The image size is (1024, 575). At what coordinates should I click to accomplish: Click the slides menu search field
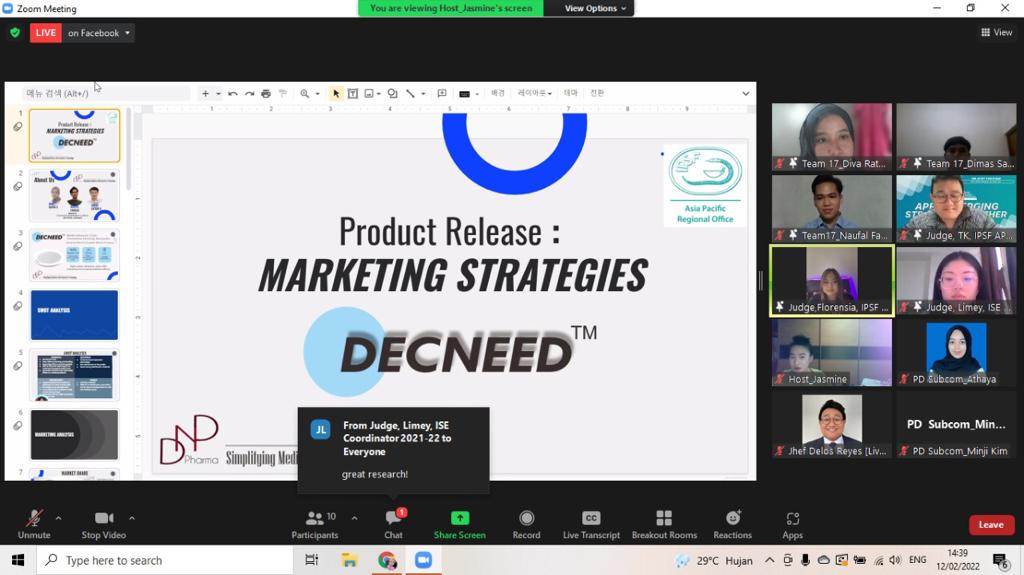point(106,93)
